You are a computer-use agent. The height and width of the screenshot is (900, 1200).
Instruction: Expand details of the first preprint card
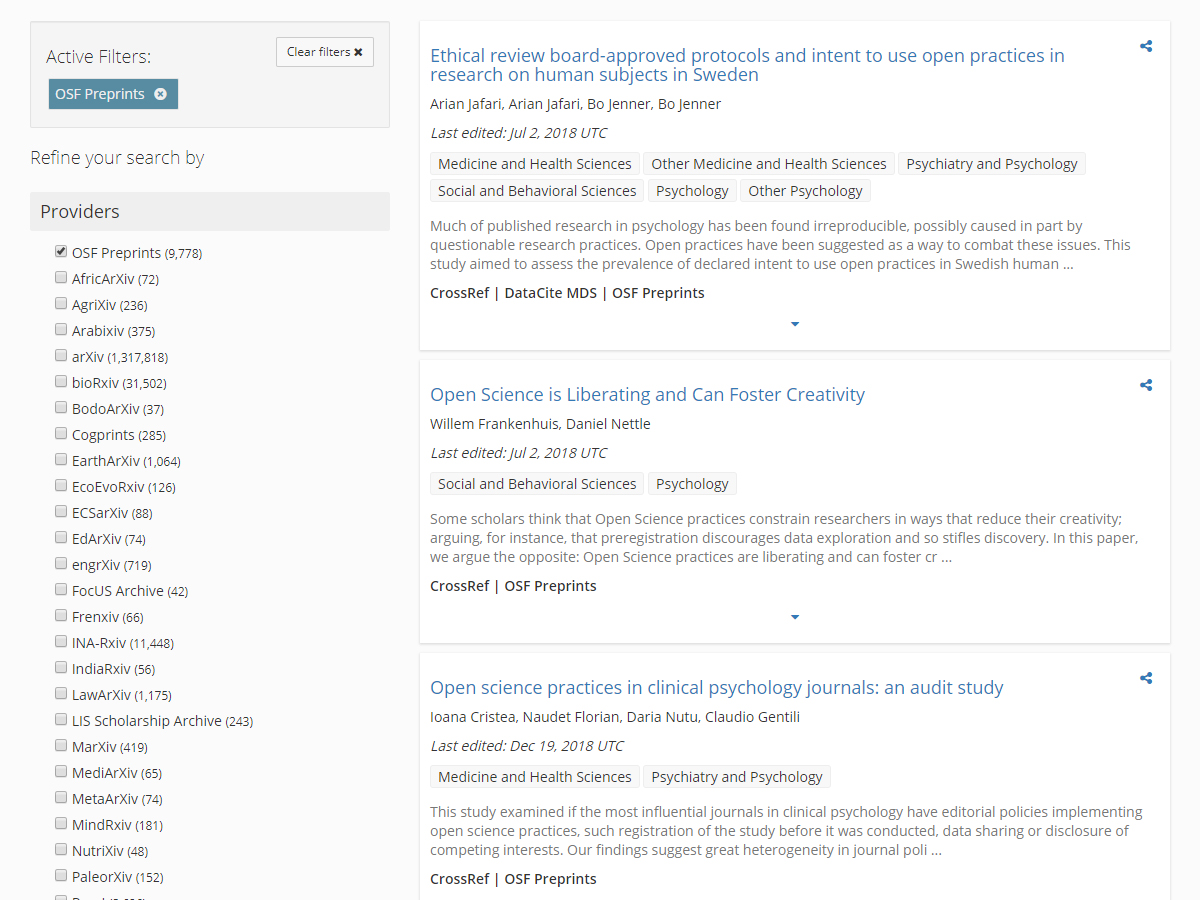click(795, 323)
